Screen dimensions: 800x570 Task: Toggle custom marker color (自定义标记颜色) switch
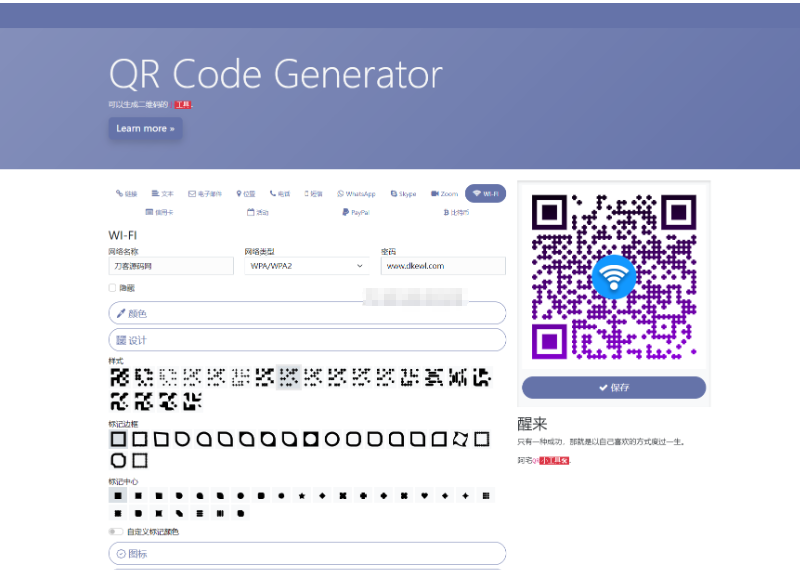click(116, 532)
